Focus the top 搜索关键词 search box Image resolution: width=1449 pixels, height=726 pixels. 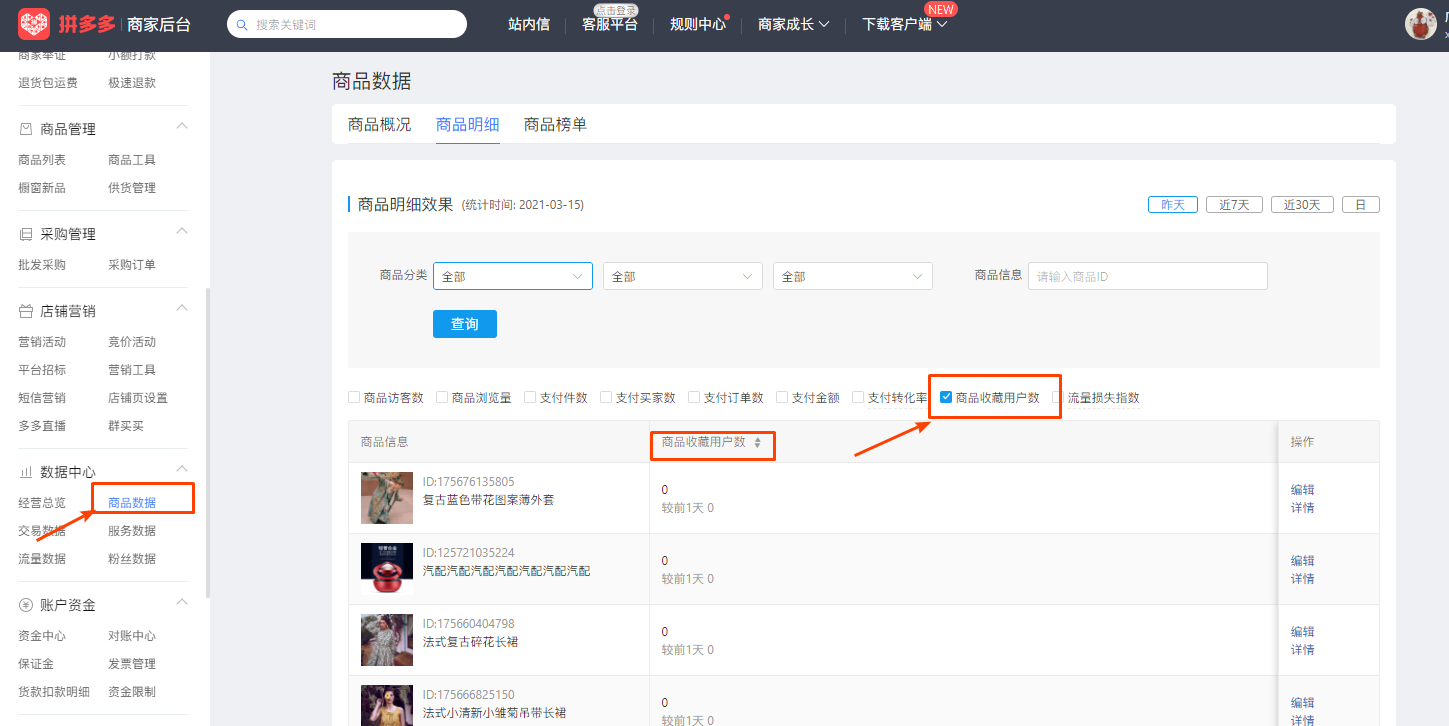point(347,24)
